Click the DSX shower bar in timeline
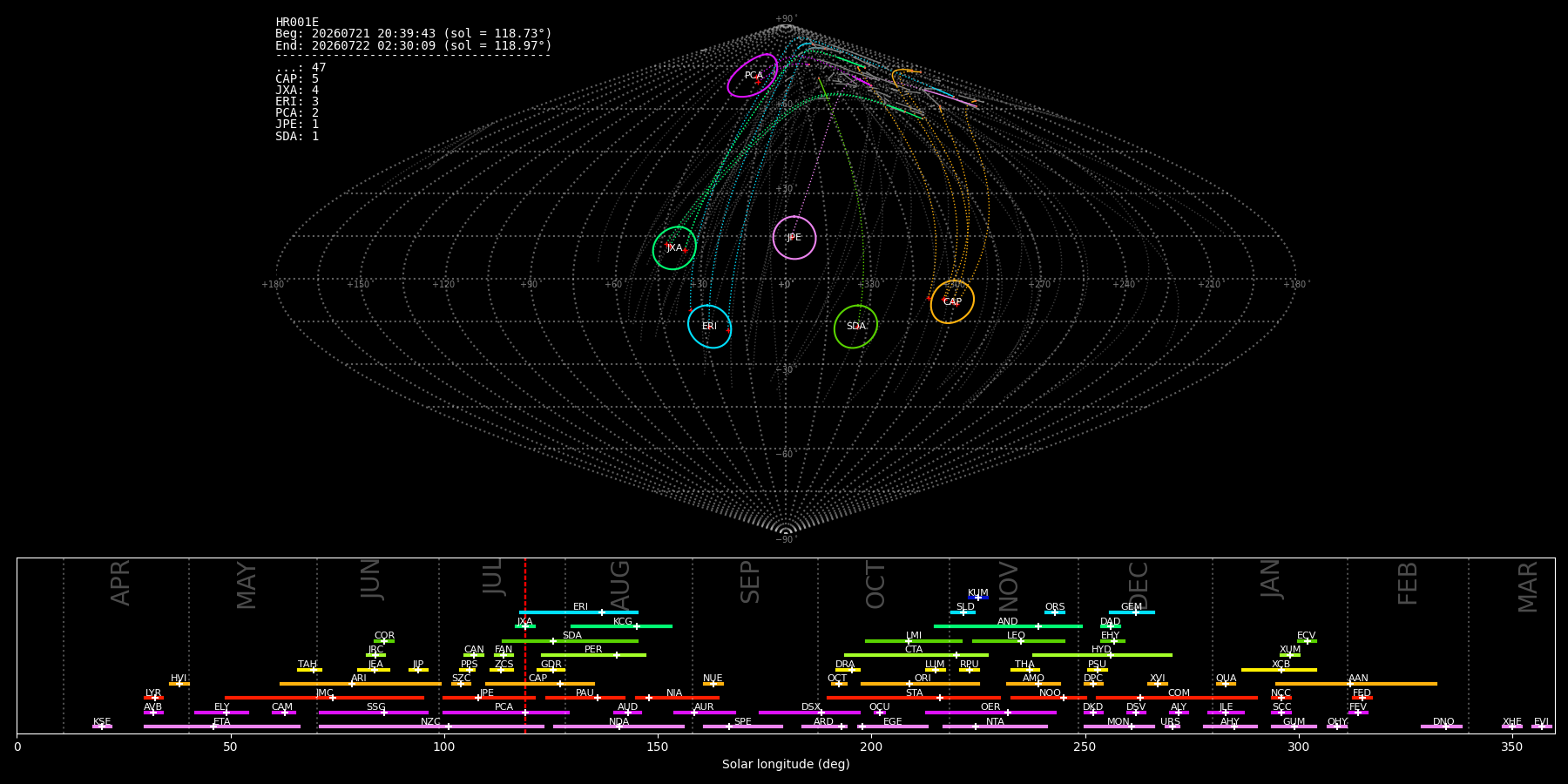 (x=809, y=713)
